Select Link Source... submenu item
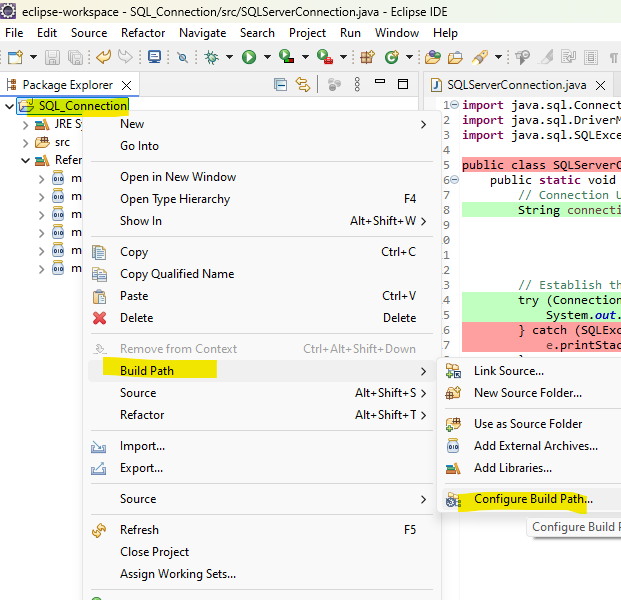This screenshot has width=621, height=600. click(x=533, y=371)
